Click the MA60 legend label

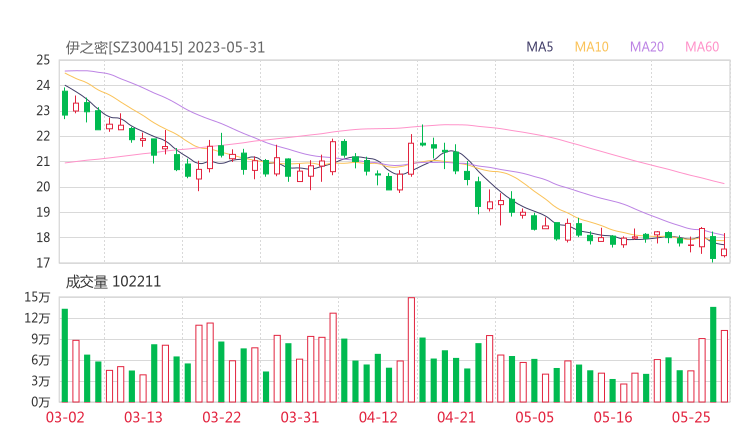click(702, 47)
